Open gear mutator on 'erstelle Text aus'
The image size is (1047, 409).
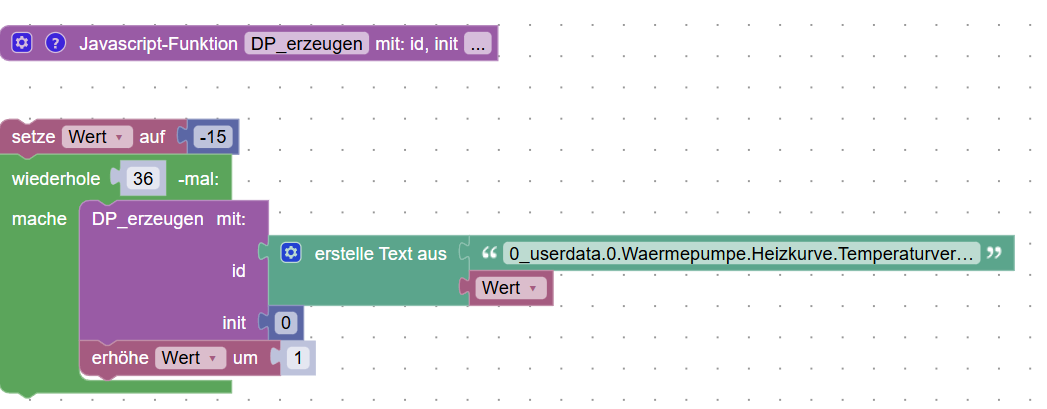(291, 254)
